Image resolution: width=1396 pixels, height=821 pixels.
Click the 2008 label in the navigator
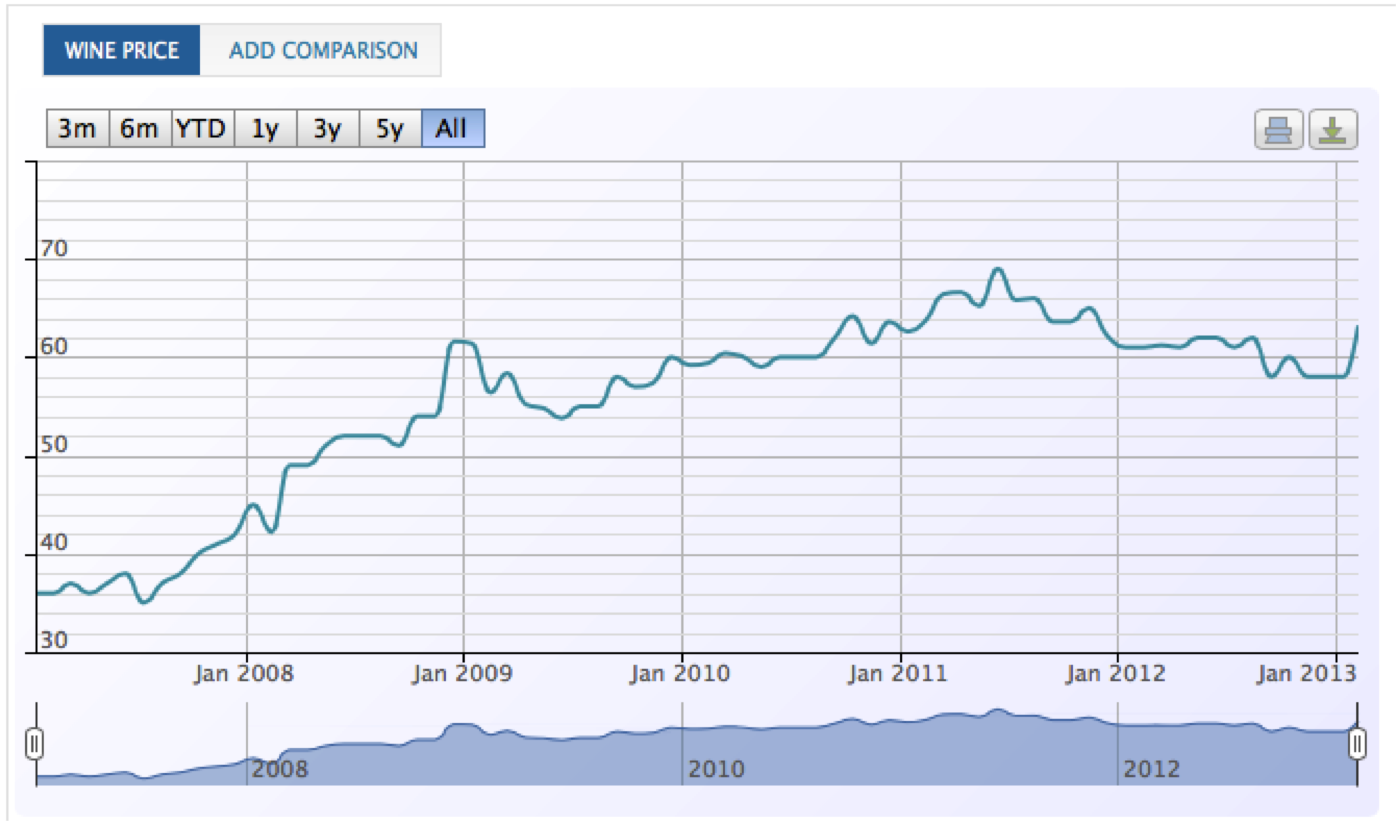pos(280,769)
